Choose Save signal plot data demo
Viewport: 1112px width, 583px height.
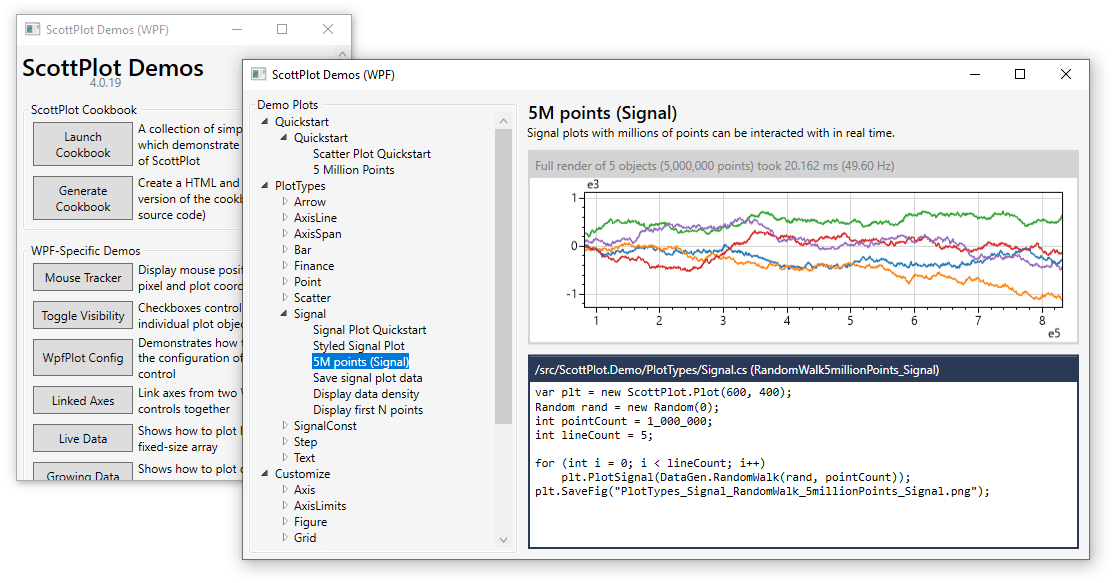[367, 378]
